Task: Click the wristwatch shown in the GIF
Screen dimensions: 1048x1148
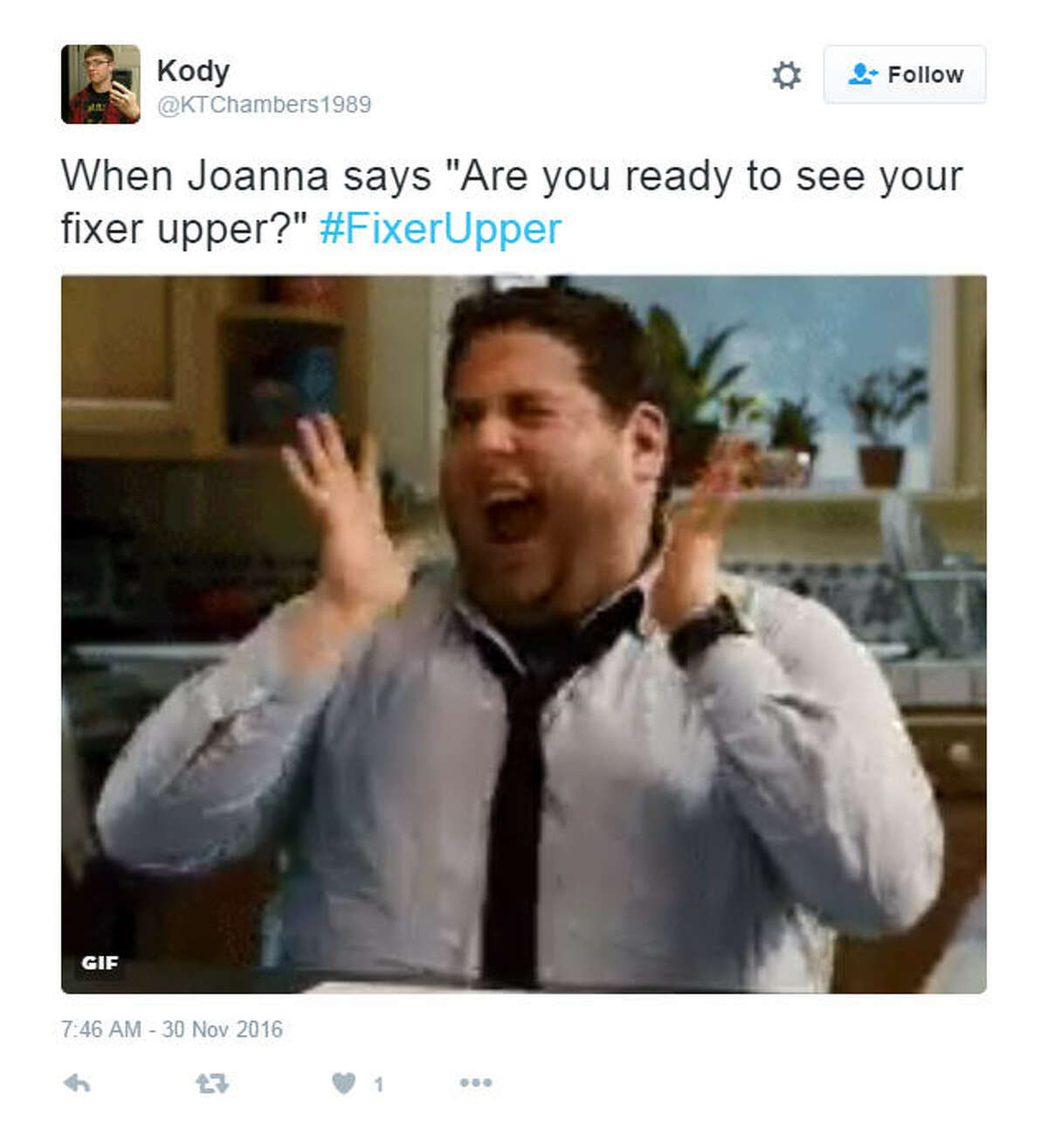Action: point(709,629)
